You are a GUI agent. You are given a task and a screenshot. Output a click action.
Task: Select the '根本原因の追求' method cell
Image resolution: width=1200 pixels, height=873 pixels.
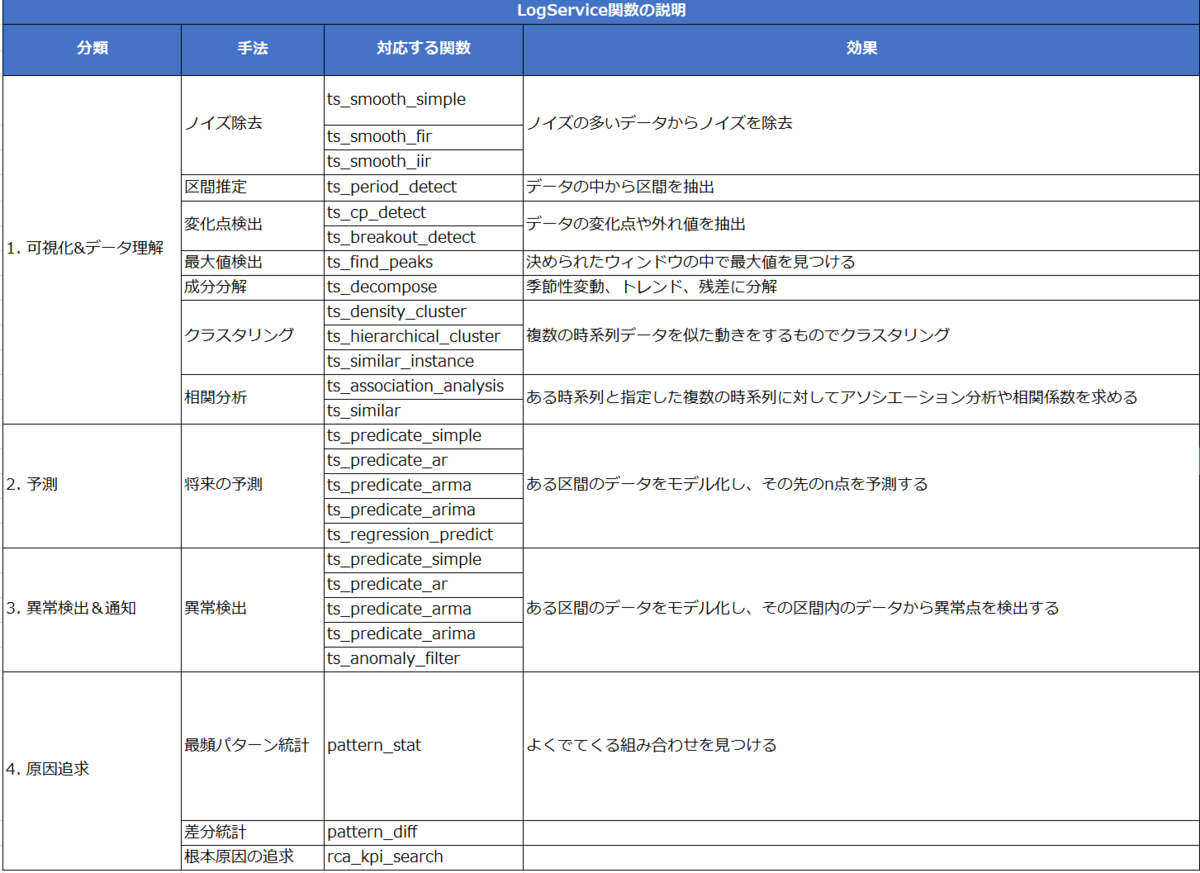(252, 857)
